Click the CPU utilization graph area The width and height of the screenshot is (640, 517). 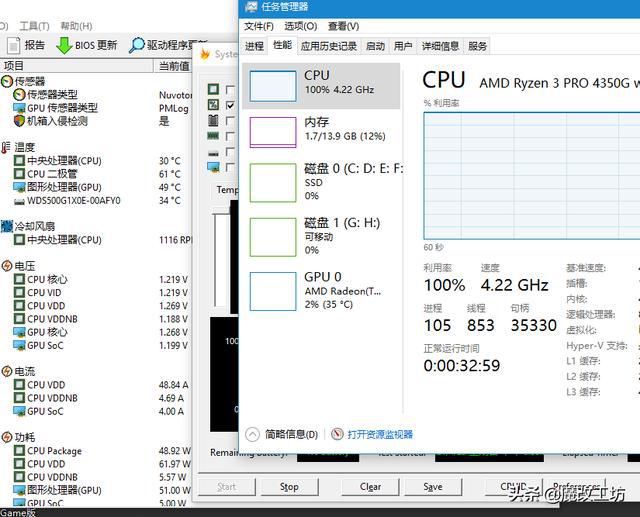click(x=532, y=176)
